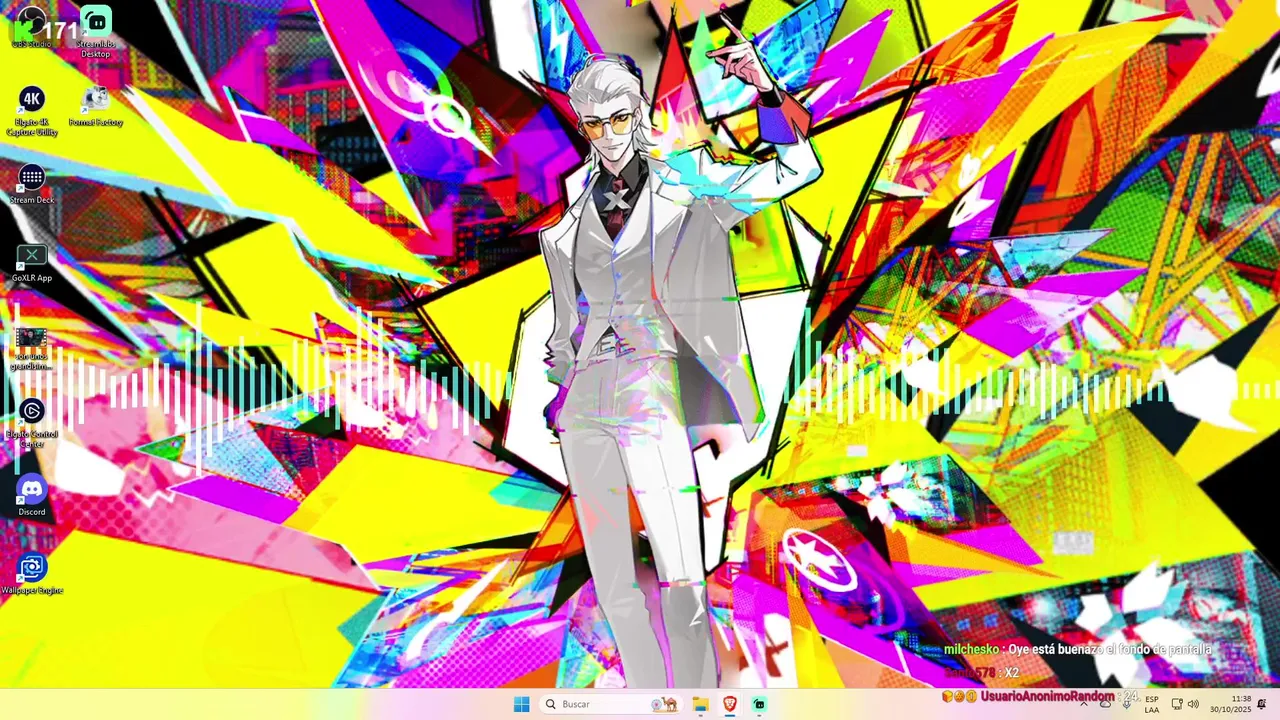The height and width of the screenshot is (720, 1280).
Task: Open the network status tray icon
Action: [x=1177, y=704]
